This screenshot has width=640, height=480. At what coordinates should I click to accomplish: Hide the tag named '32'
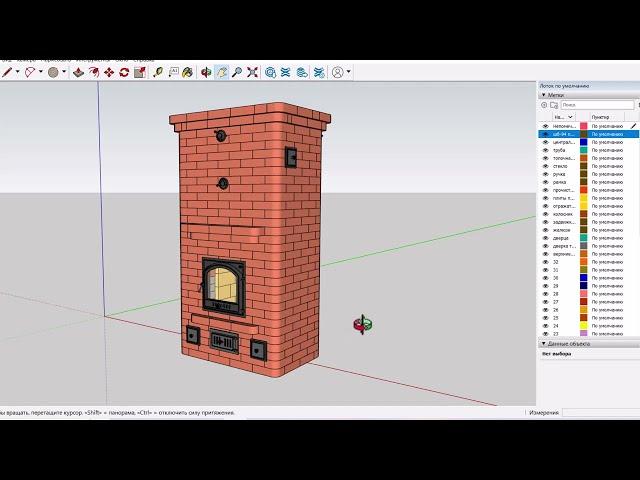[545, 262]
